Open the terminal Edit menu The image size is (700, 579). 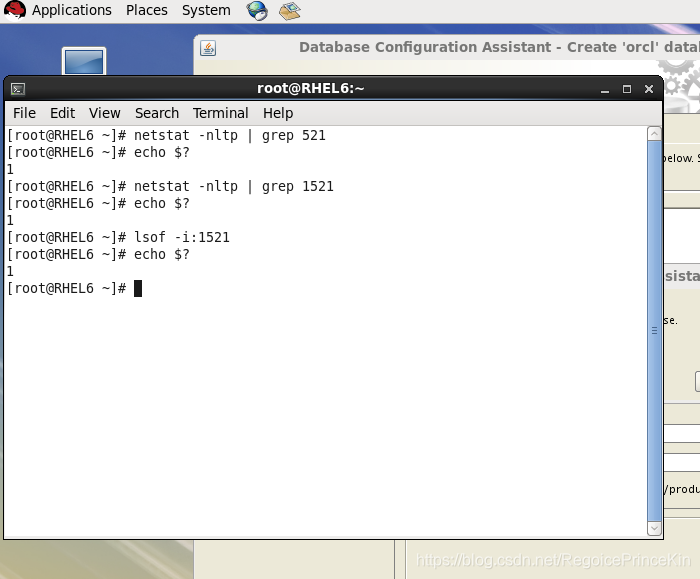point(62,113)
